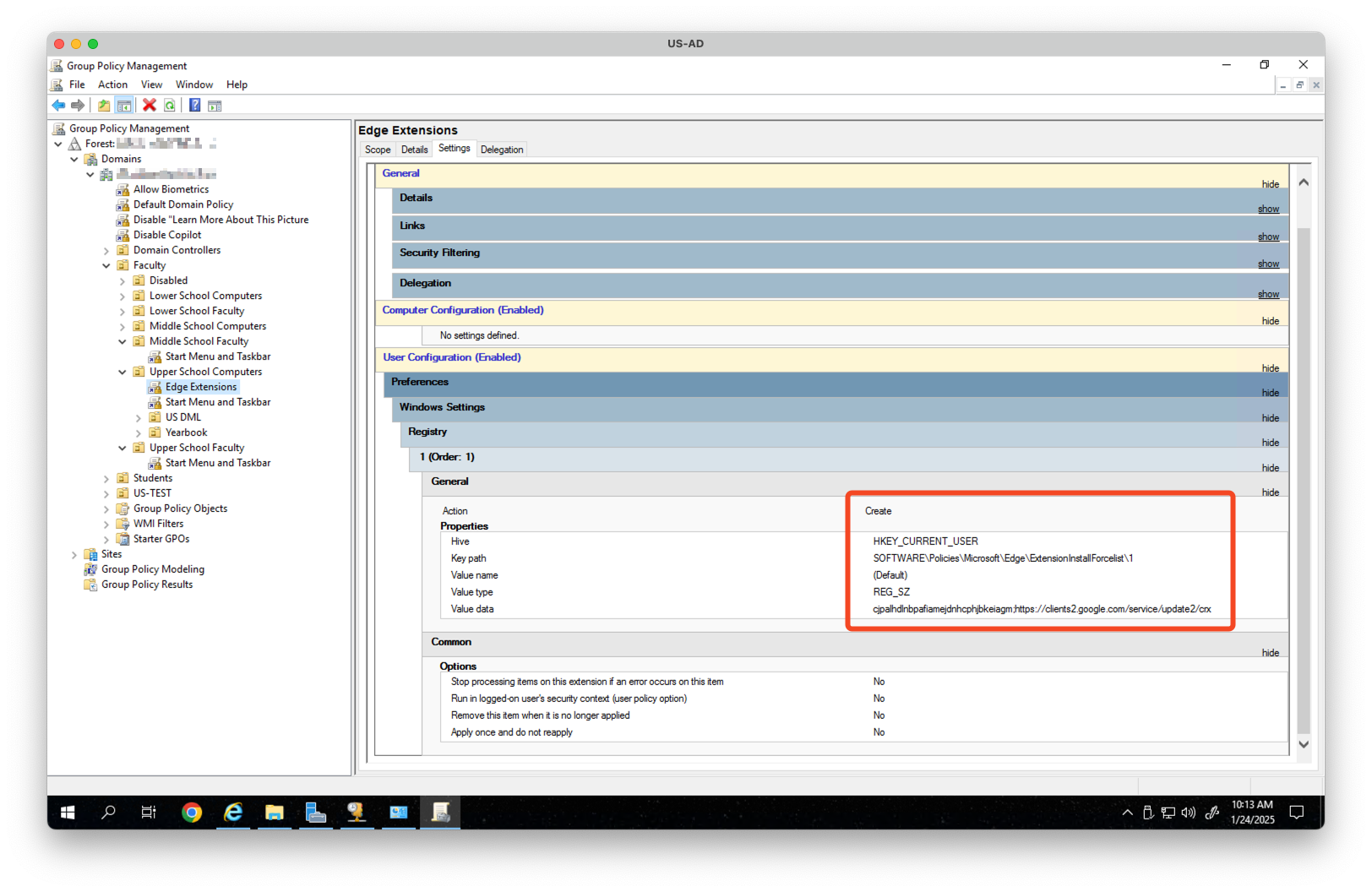1372x892 pixels.
Task: Select the Disable Copilot policy object
Action: click(x=167, y=235)
